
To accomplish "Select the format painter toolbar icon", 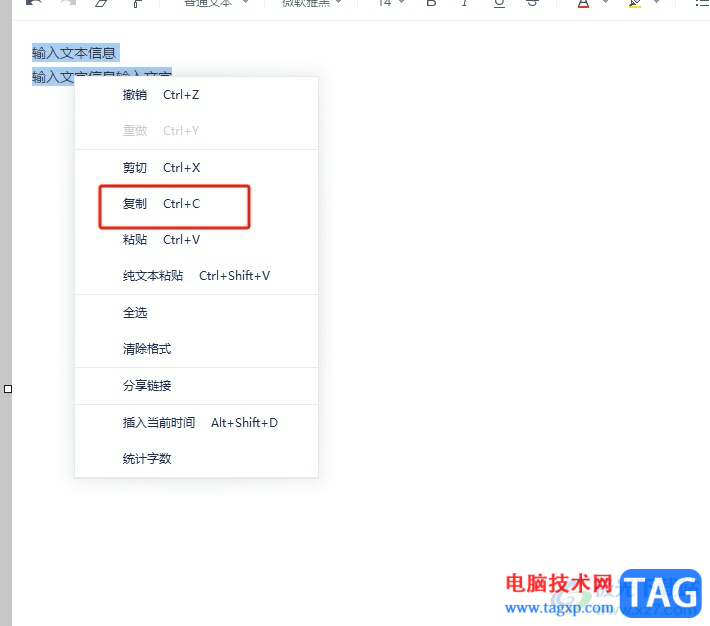I will pyautogui.click(x=136, y=3).
